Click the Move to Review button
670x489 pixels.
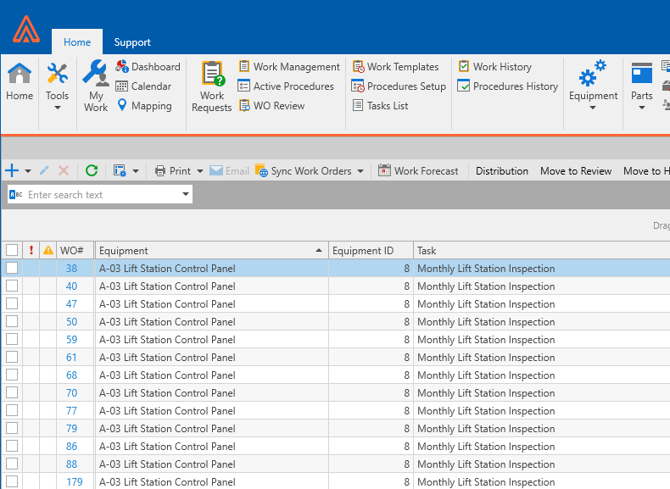coord(575,171)
